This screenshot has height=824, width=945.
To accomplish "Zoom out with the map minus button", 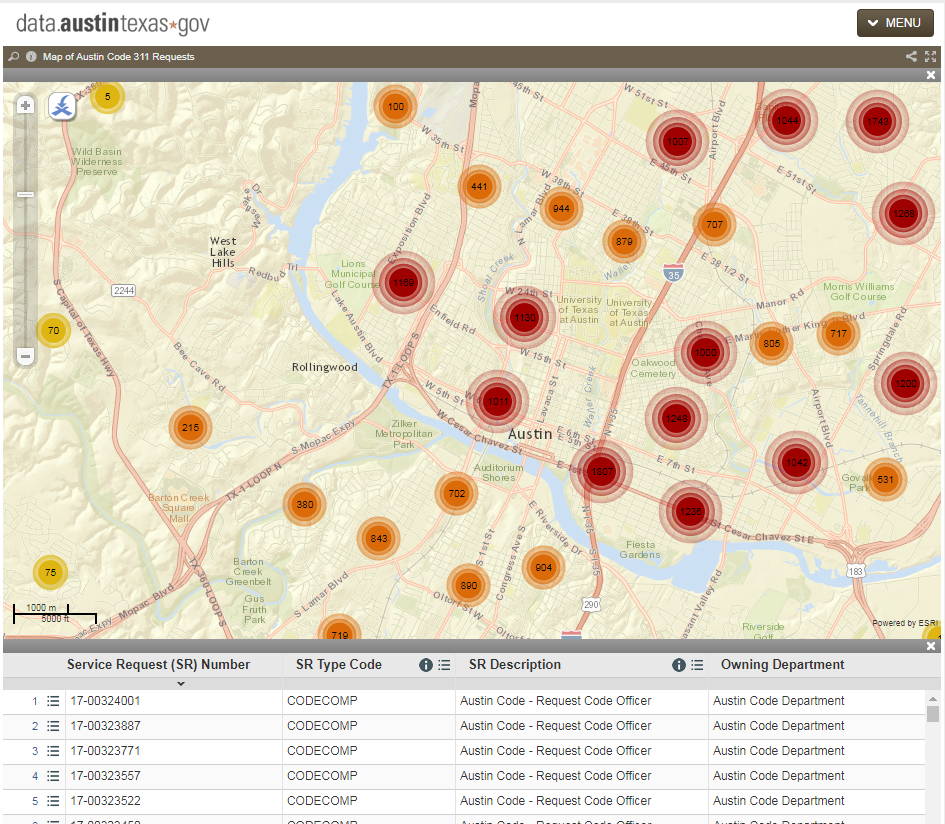I will click(x=26, y=356).
